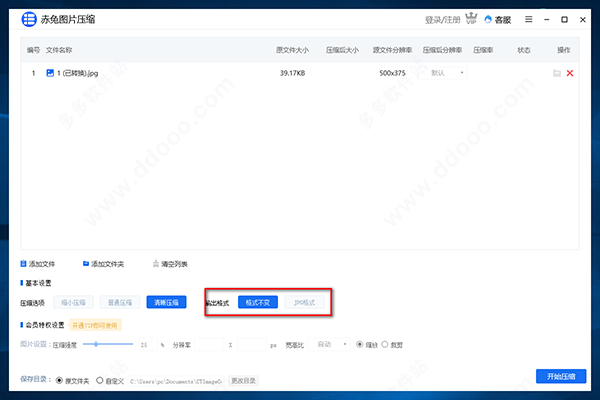The width and height of the screenshot is (600, 400).
Task: Open 登录/注册 login link
Action: 443,20
